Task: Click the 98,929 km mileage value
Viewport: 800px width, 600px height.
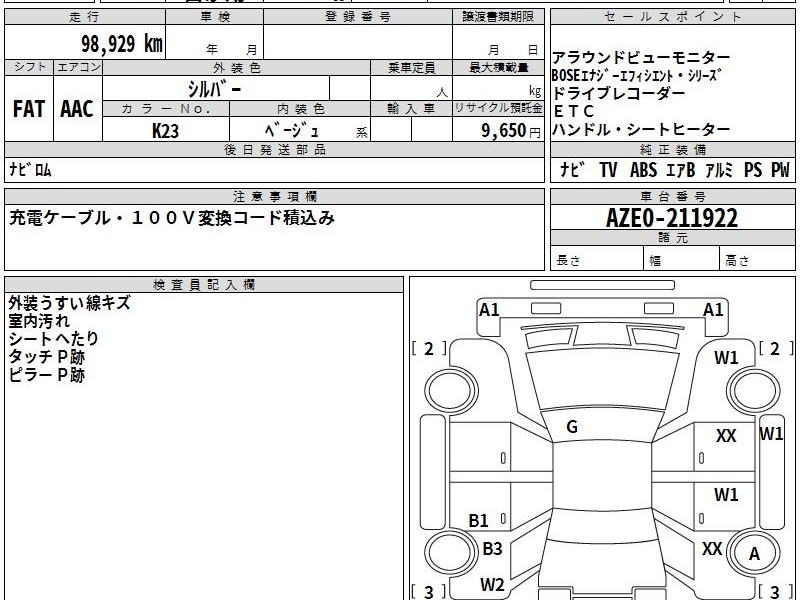Action: point(121,44)
